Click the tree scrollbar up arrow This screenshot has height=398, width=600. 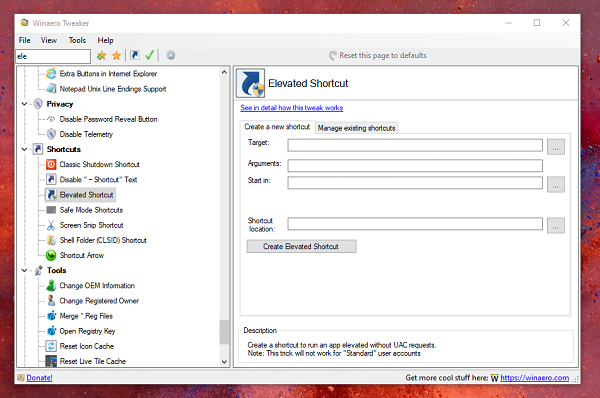click(x=224, y=72)
